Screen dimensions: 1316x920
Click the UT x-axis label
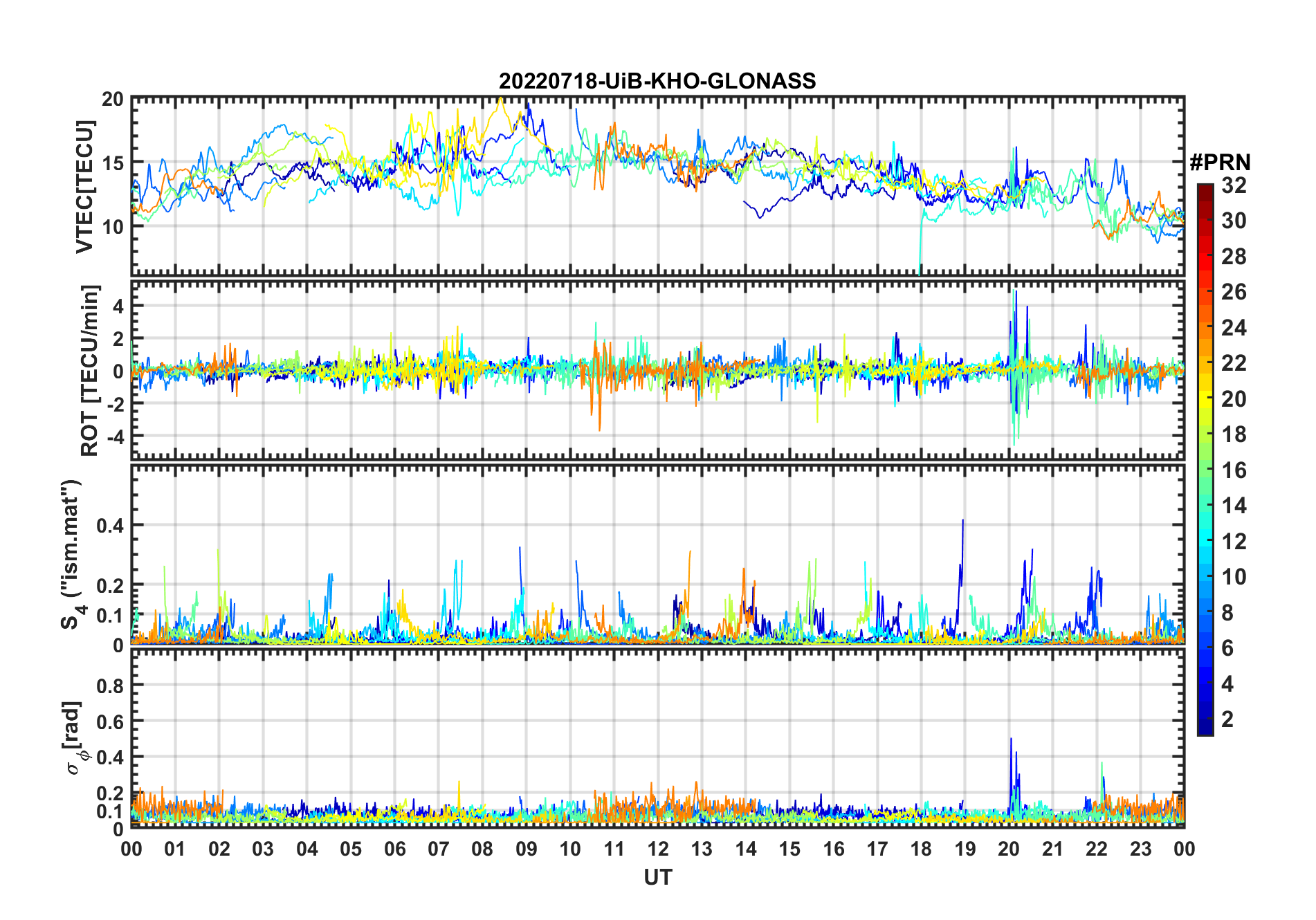(658, 877)
